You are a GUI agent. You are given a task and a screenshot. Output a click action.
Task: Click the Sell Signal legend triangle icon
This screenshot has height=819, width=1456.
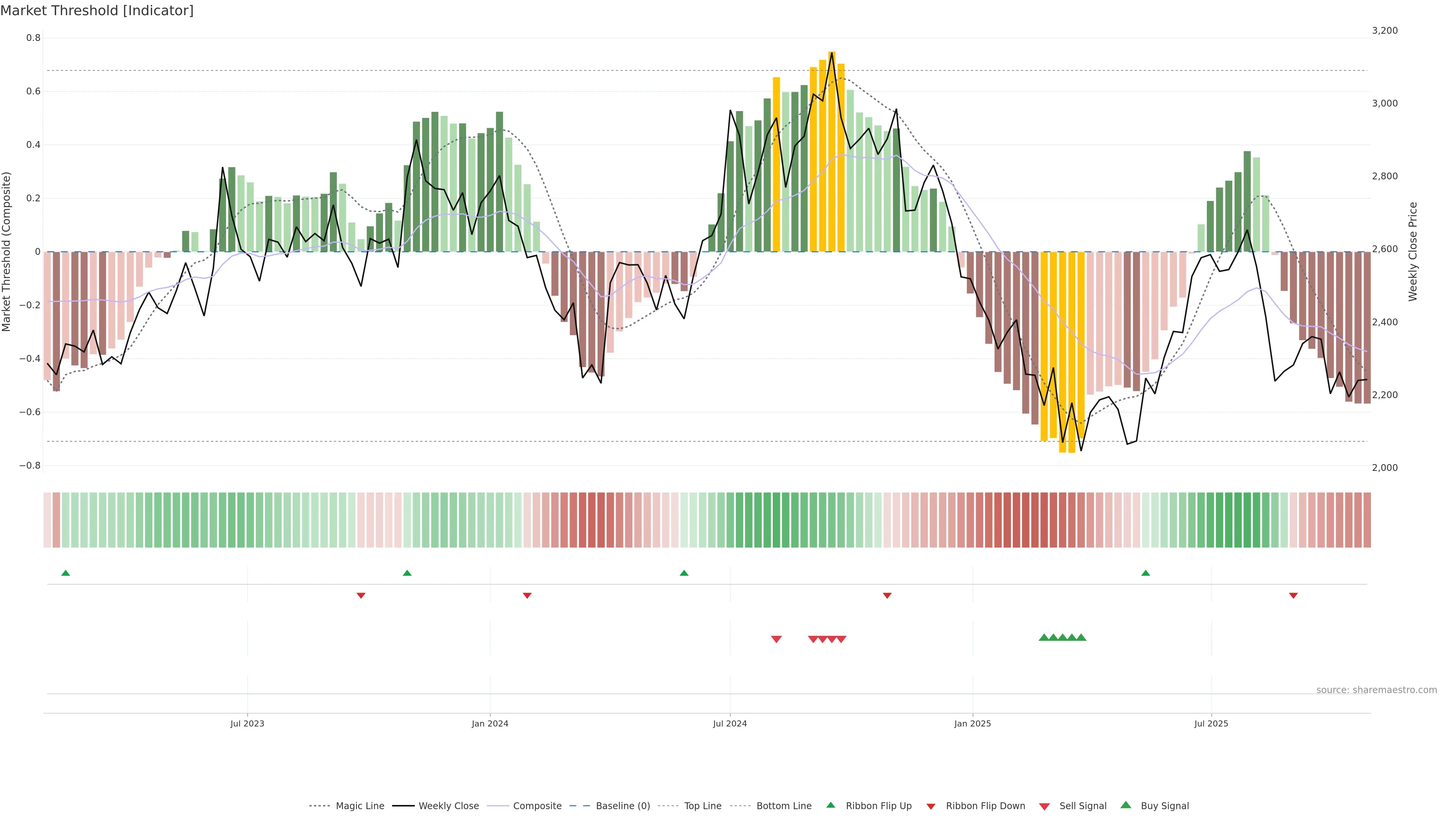1045,806
